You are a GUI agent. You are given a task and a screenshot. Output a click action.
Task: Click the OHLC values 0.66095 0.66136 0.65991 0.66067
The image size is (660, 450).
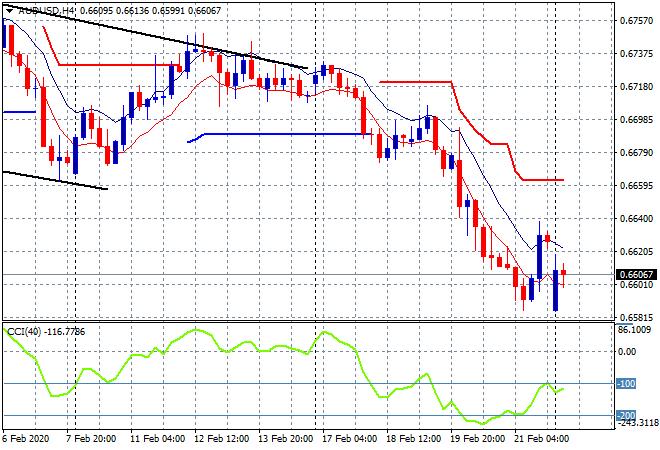[x=150, y=11]
